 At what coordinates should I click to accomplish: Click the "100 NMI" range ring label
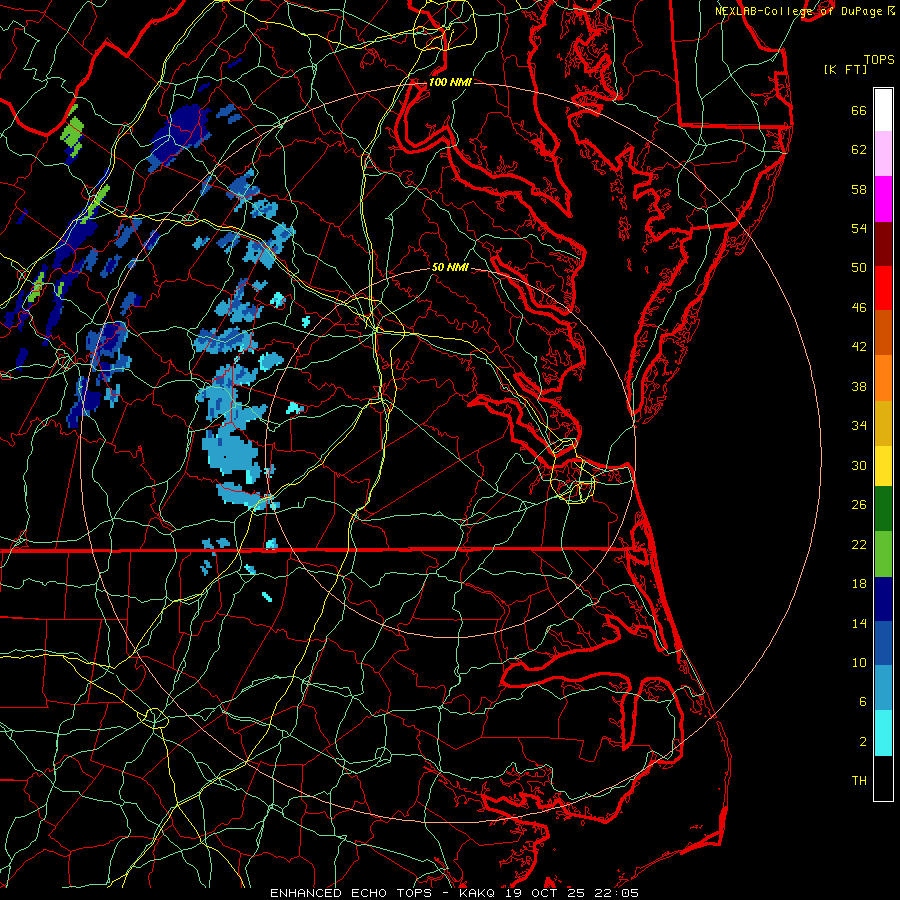click(450, 82)
